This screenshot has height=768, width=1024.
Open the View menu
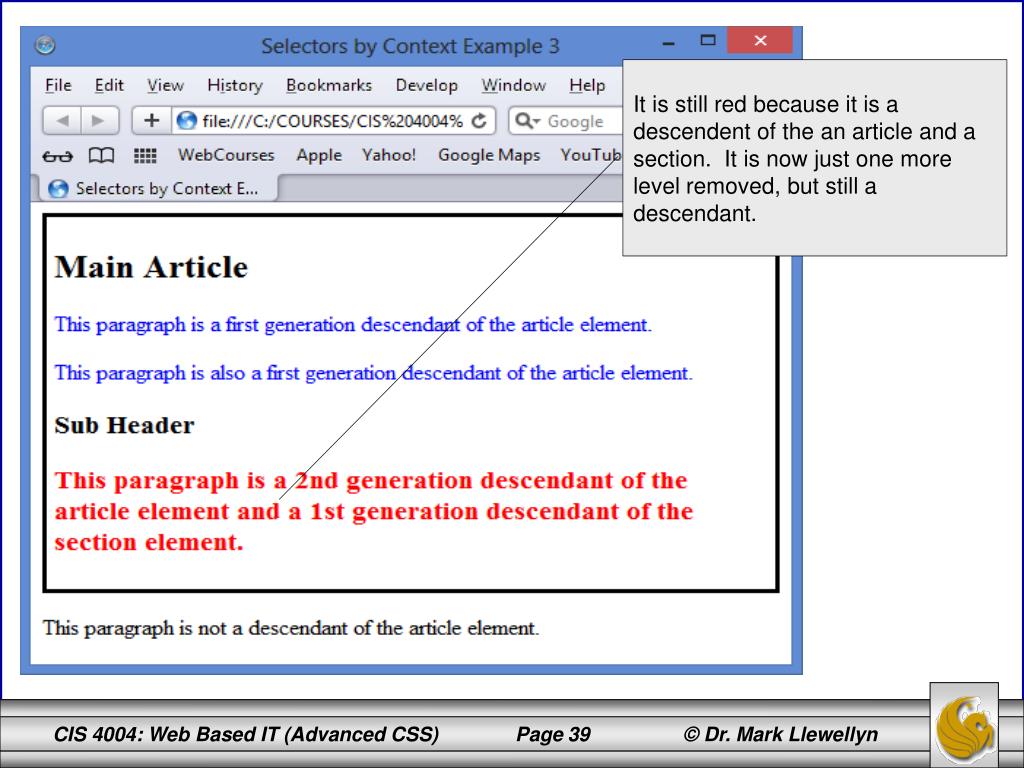[165, 86]
